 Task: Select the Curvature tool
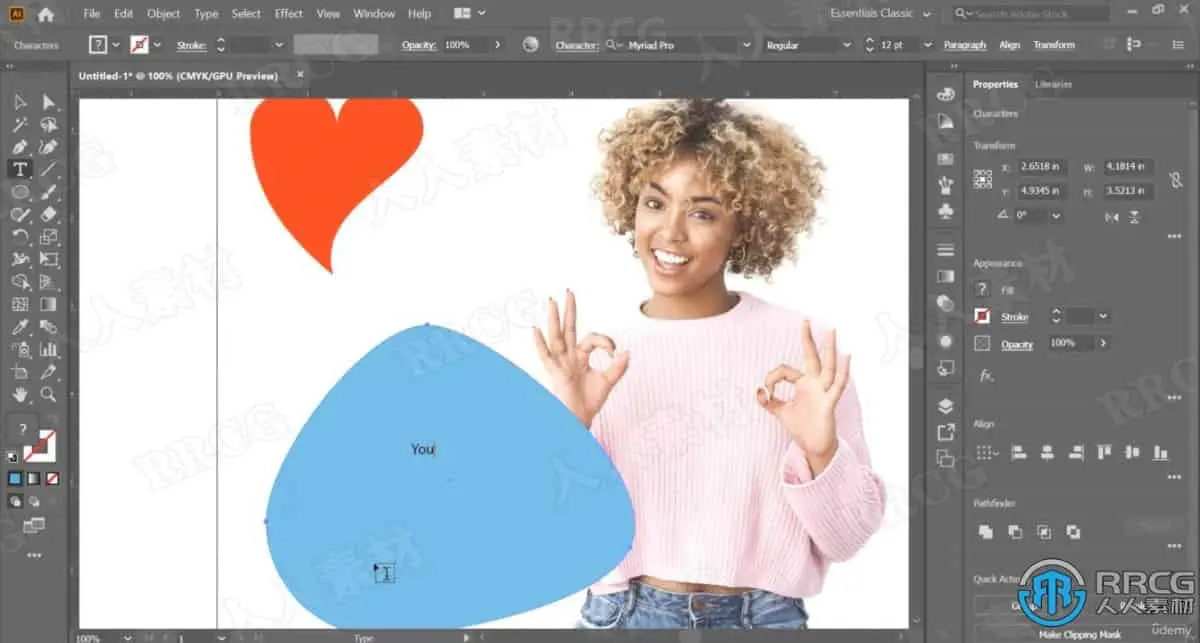(x=48, y=147)
